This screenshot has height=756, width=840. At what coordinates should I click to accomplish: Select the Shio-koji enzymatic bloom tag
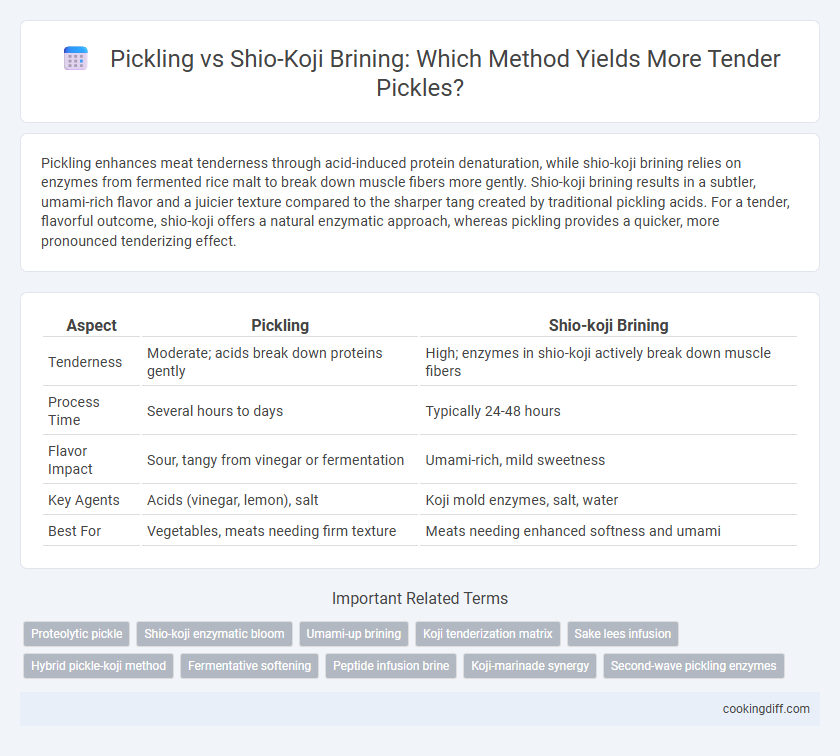click(x=214, y=634)
